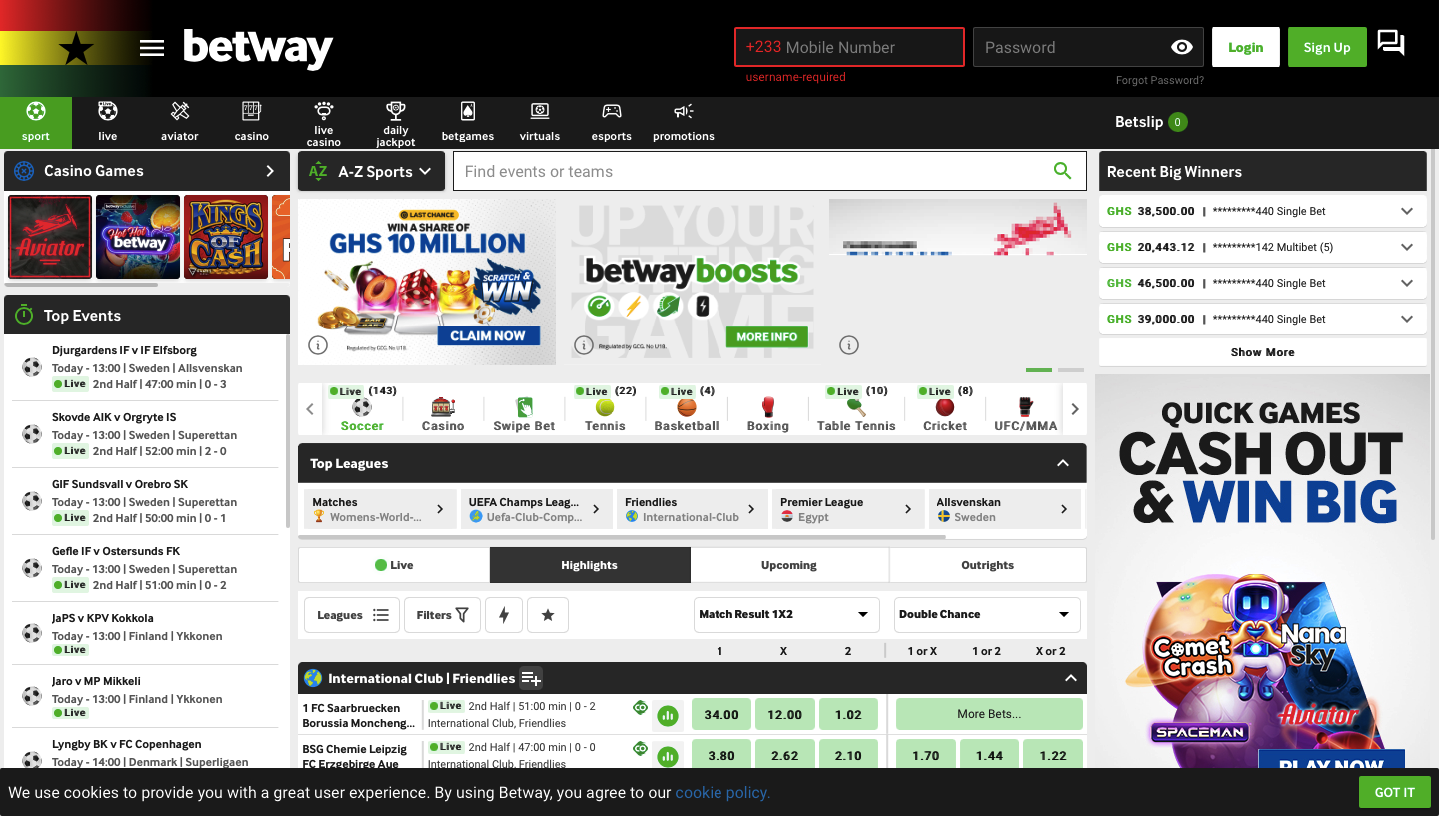The height and width of the screenshot is (816, 1439).
Task: Click the boosts lightning bolt filter button
Action: coord(504,615)
